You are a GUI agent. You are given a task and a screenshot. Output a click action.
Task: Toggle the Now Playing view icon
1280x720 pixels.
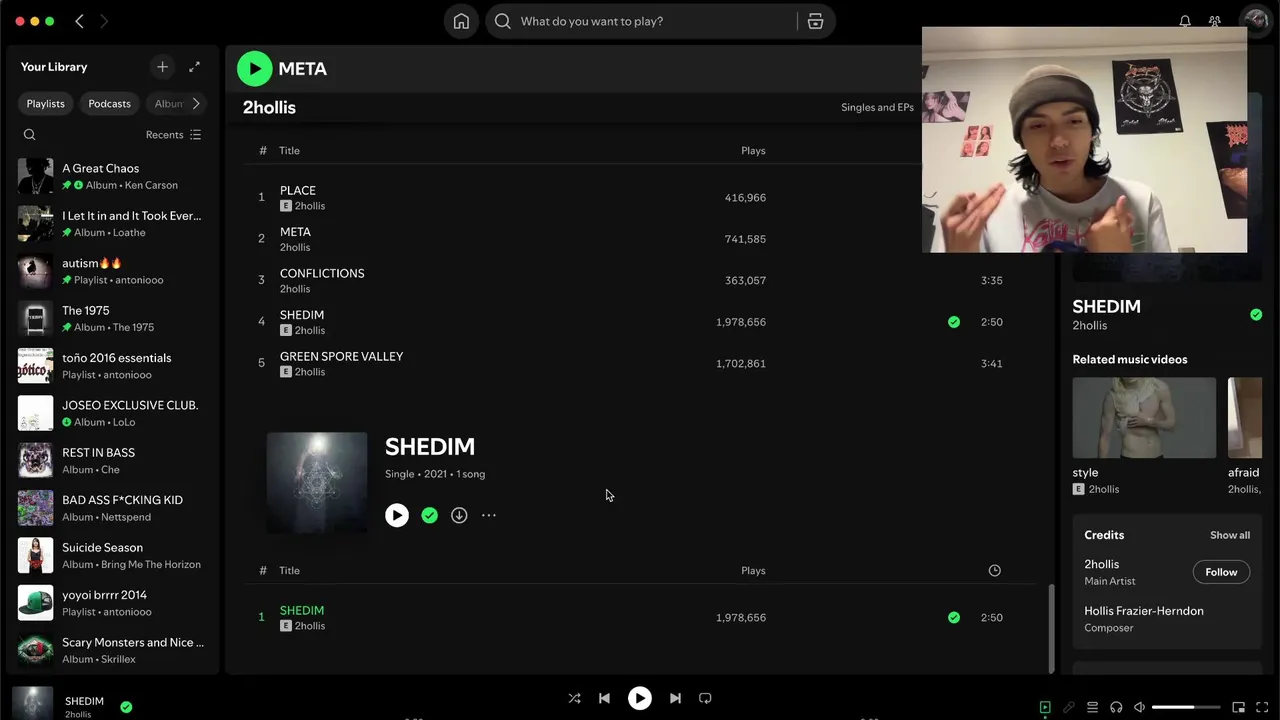(x=1045, y=707)
